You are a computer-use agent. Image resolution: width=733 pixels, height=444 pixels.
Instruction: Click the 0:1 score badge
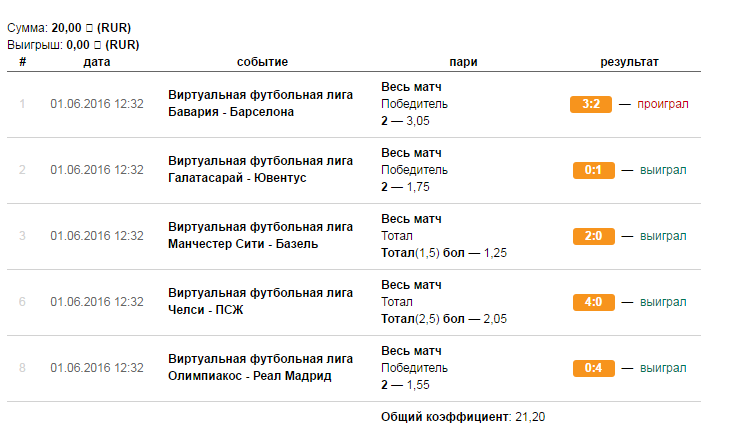(x=593, y=170)
